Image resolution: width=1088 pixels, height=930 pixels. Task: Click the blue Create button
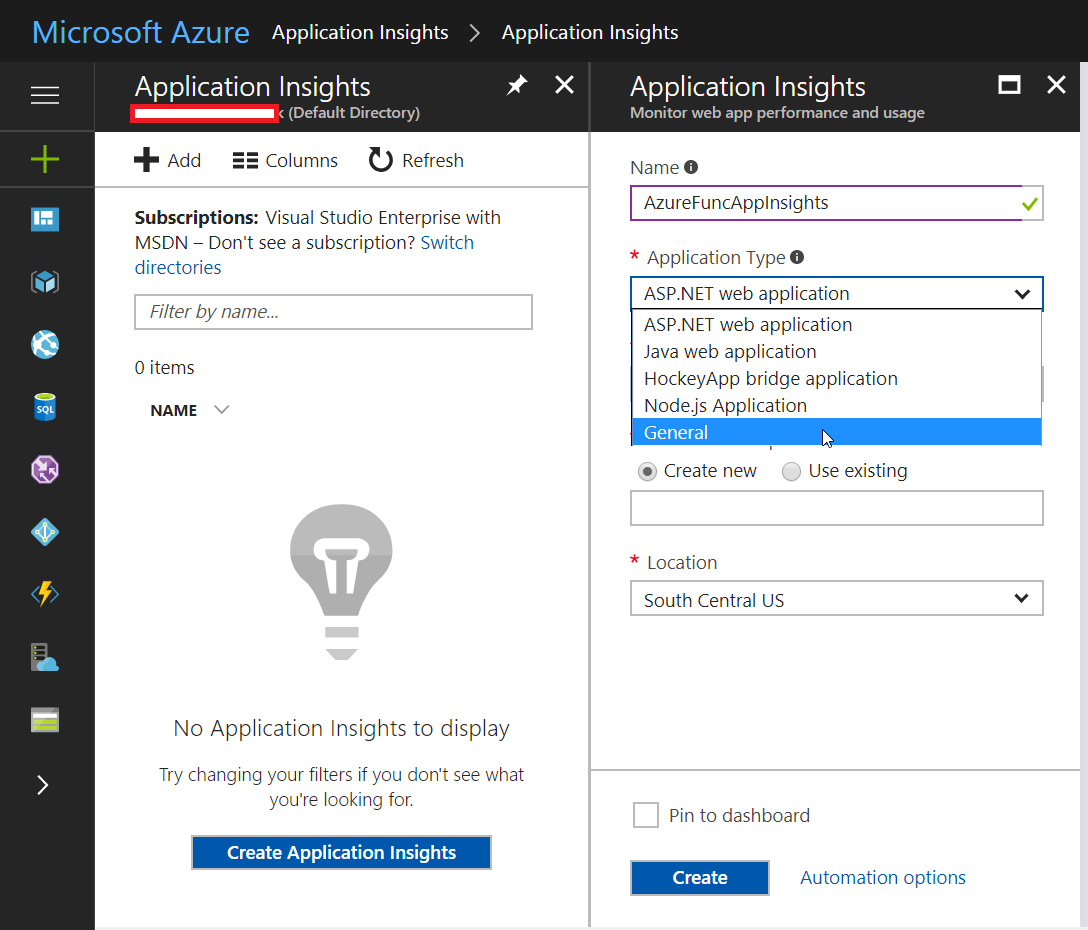click(699, 878)
